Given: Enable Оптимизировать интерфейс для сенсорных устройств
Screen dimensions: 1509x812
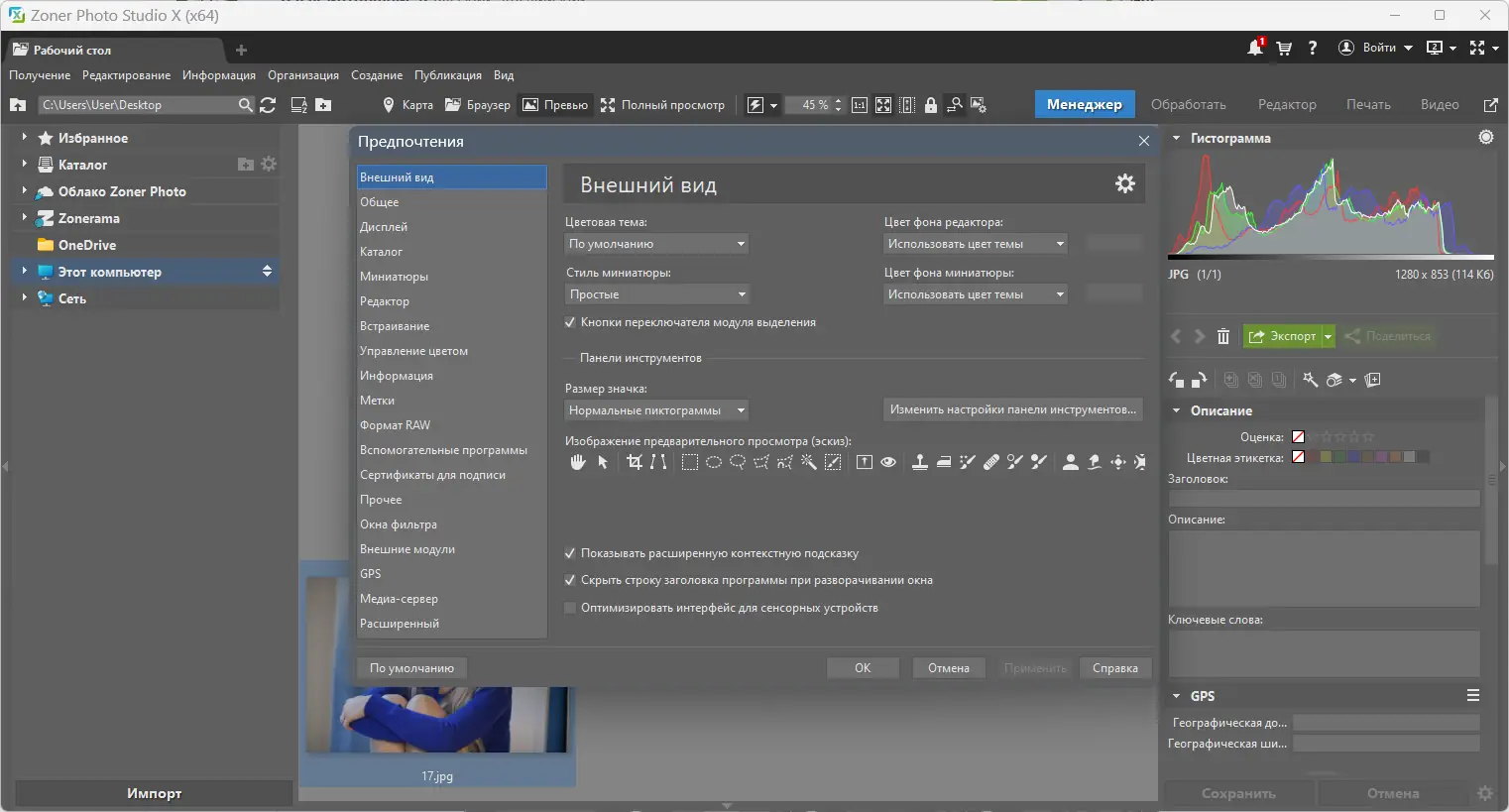Looking at the screenshot, I should (x=570, y=608).
